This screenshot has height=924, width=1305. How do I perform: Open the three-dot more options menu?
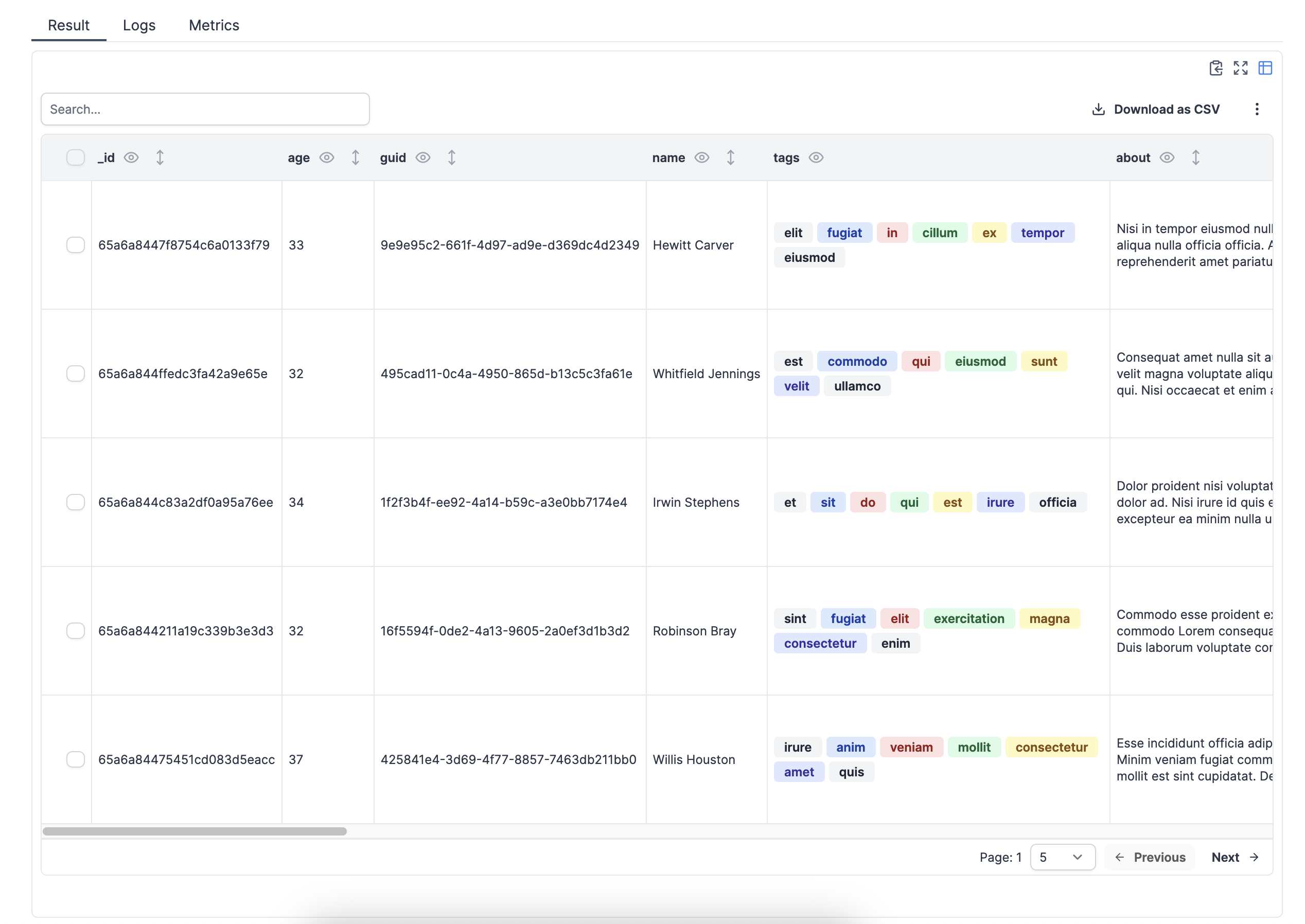[x=1257, y=109]
